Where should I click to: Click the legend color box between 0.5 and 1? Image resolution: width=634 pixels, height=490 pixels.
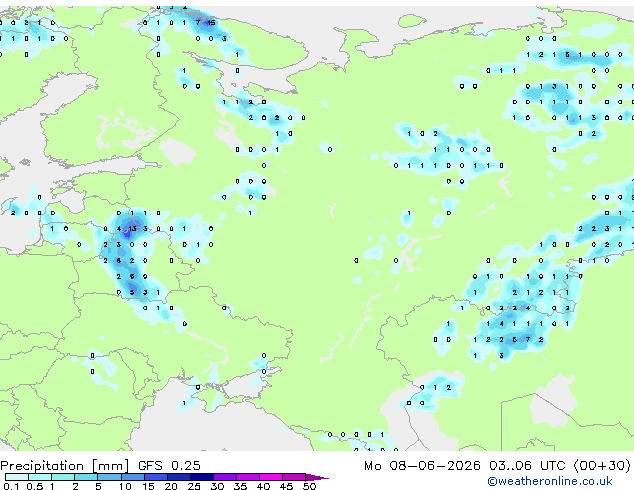pyautogui.click(x=40, y=477)
